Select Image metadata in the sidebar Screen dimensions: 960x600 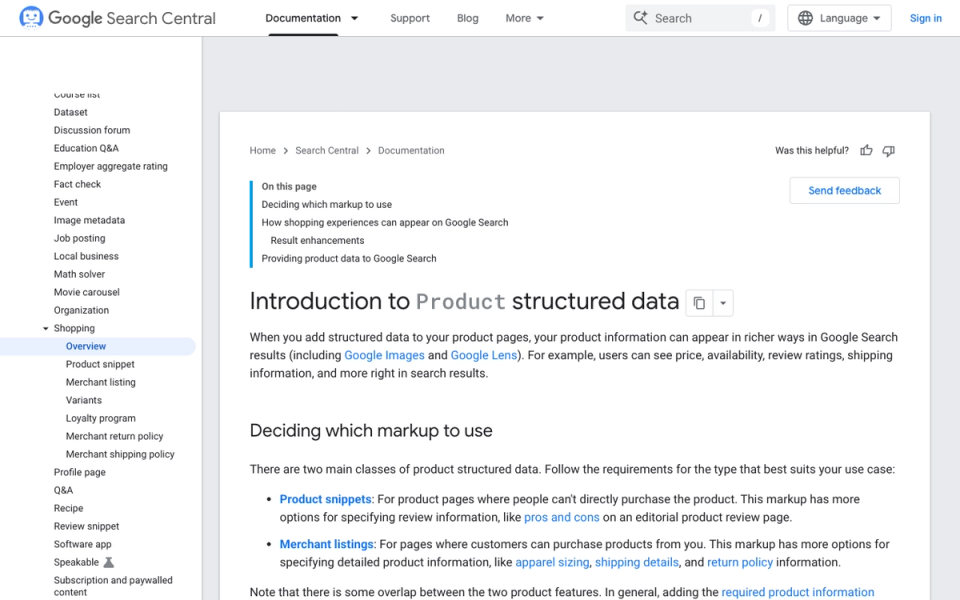tap(89, 220)
